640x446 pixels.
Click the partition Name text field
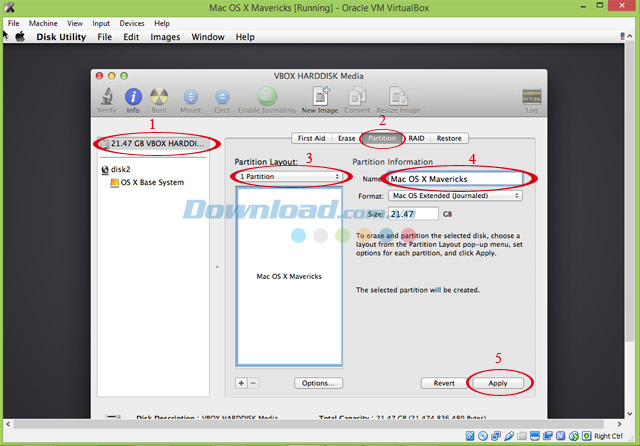tap(455, 179)
